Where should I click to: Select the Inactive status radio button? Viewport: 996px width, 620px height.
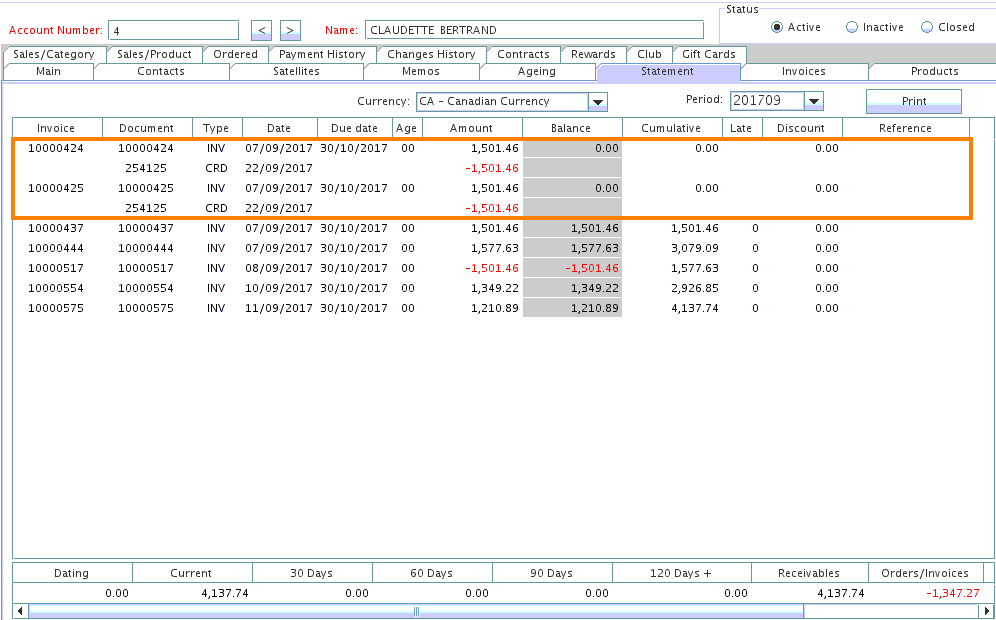point(852,27)
